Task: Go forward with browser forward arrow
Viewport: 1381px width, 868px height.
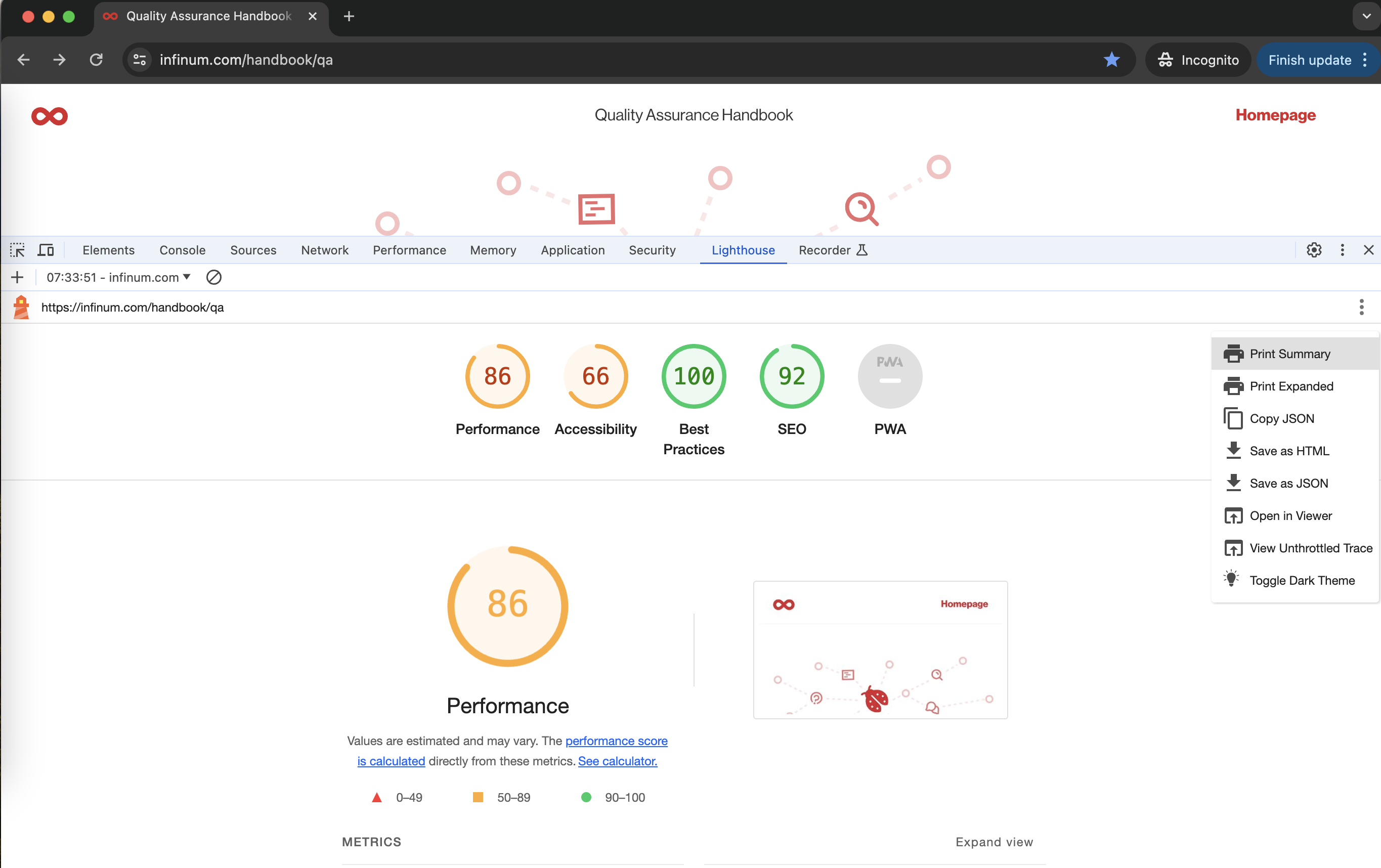Action: [x=59, y=60]
